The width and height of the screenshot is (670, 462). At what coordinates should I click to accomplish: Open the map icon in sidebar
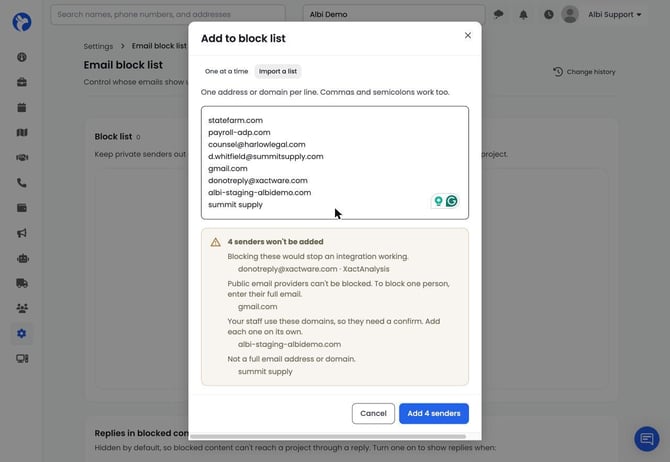[22, 132]
